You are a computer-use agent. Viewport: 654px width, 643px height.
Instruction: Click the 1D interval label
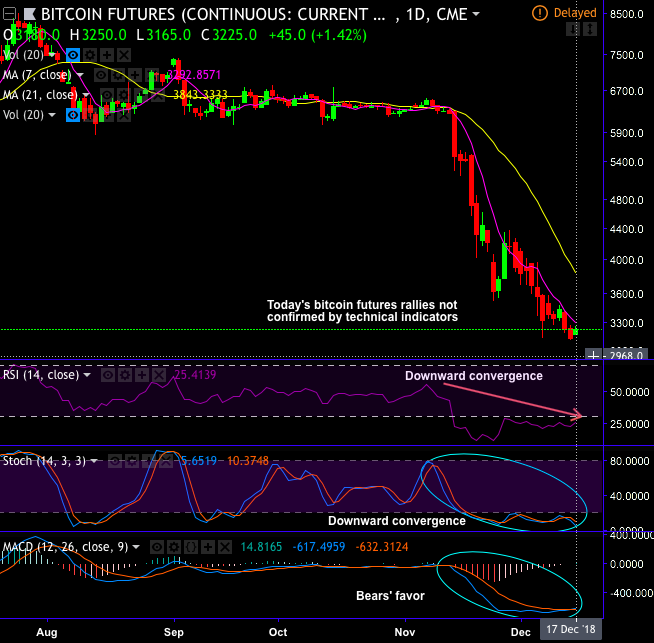point(415,15)
